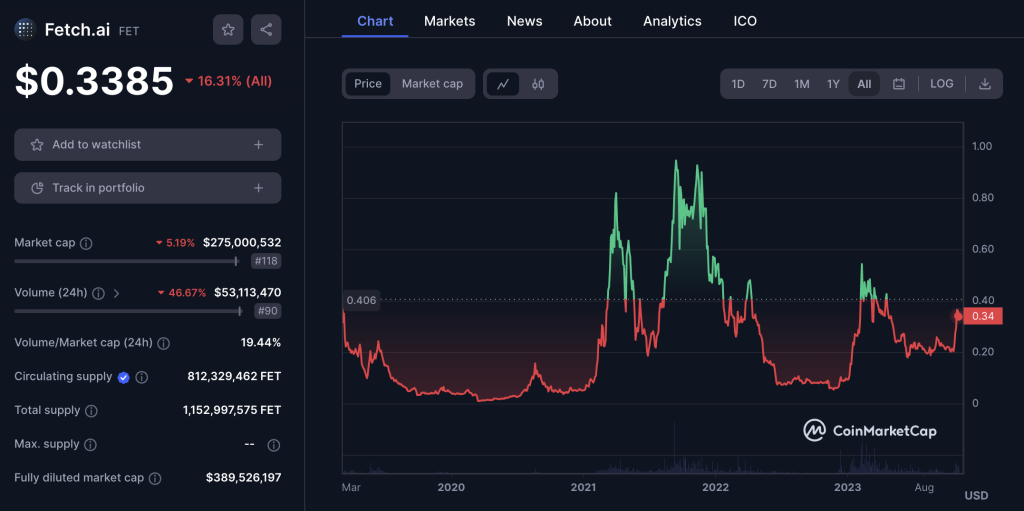
Task: Open the News tab
Action: 524,21
